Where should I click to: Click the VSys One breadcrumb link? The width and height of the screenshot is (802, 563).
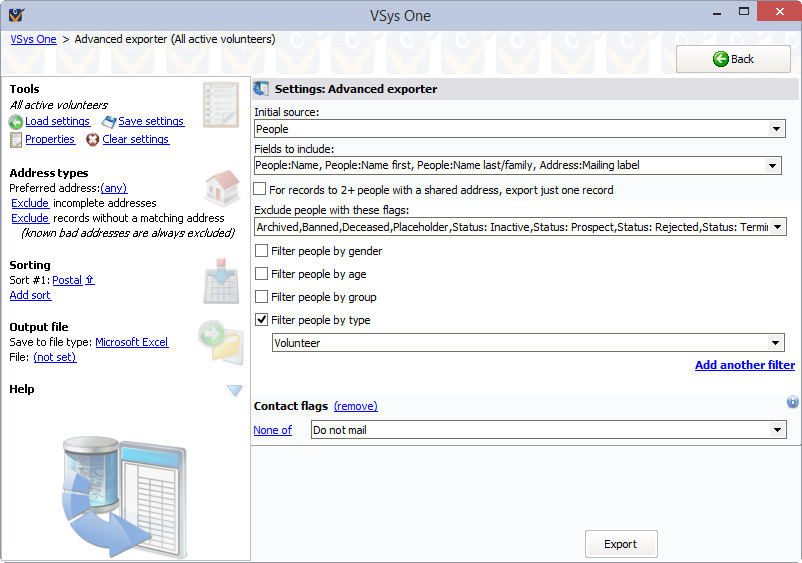point(33,40)
